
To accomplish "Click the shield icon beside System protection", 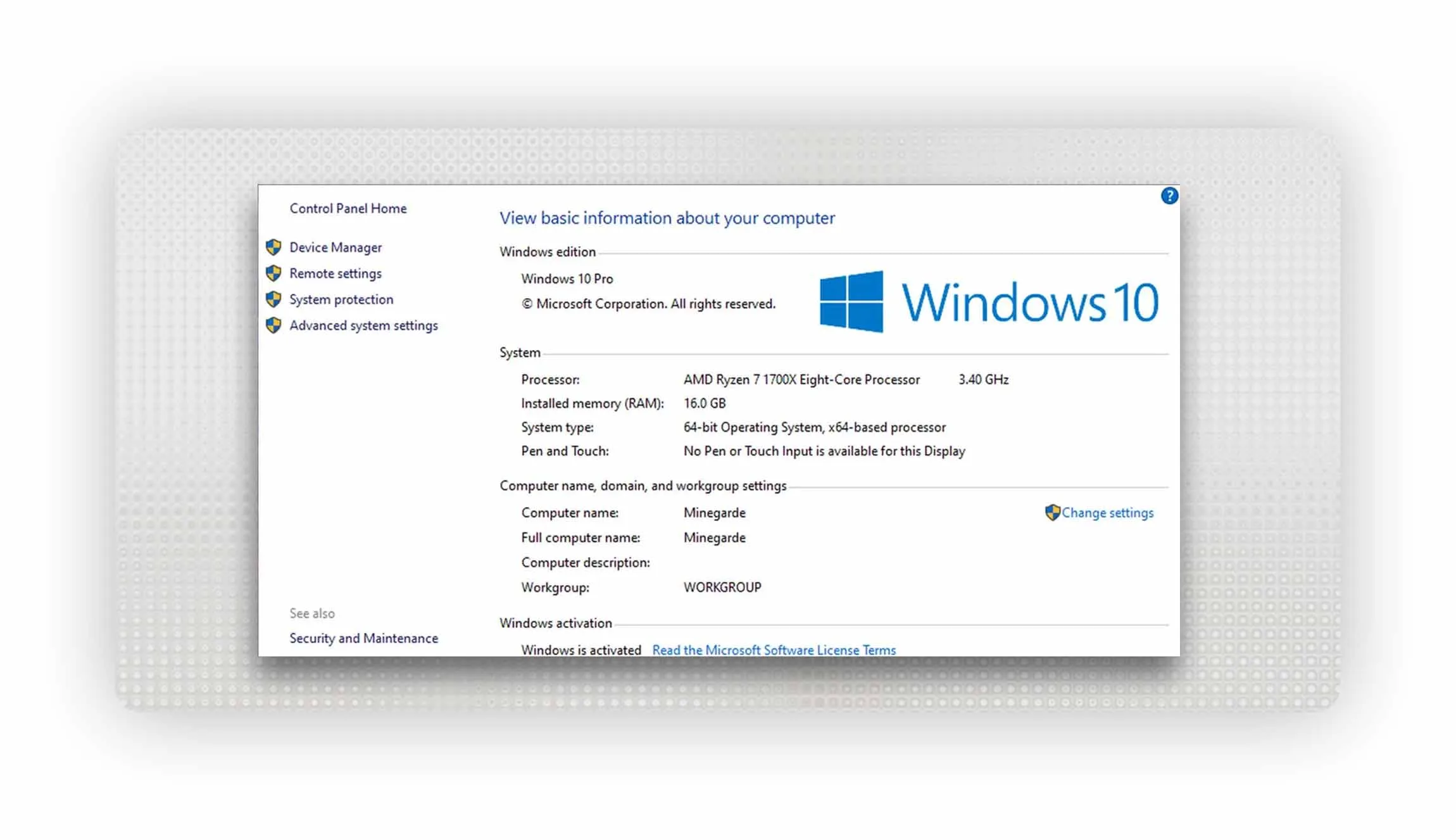I will click(273, 299).
